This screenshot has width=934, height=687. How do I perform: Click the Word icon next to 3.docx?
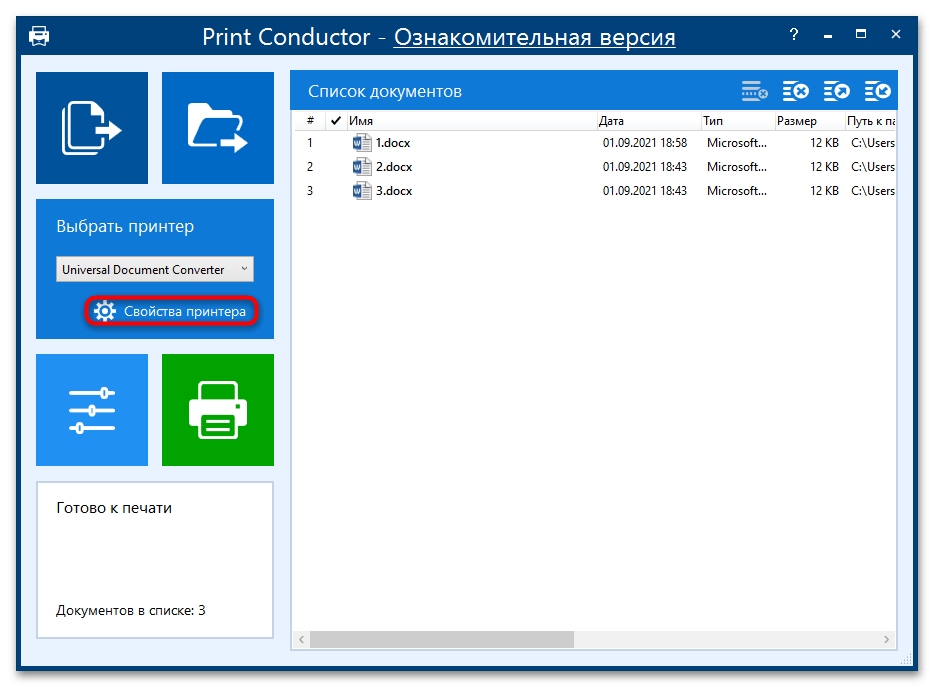[x=362, y=191]
